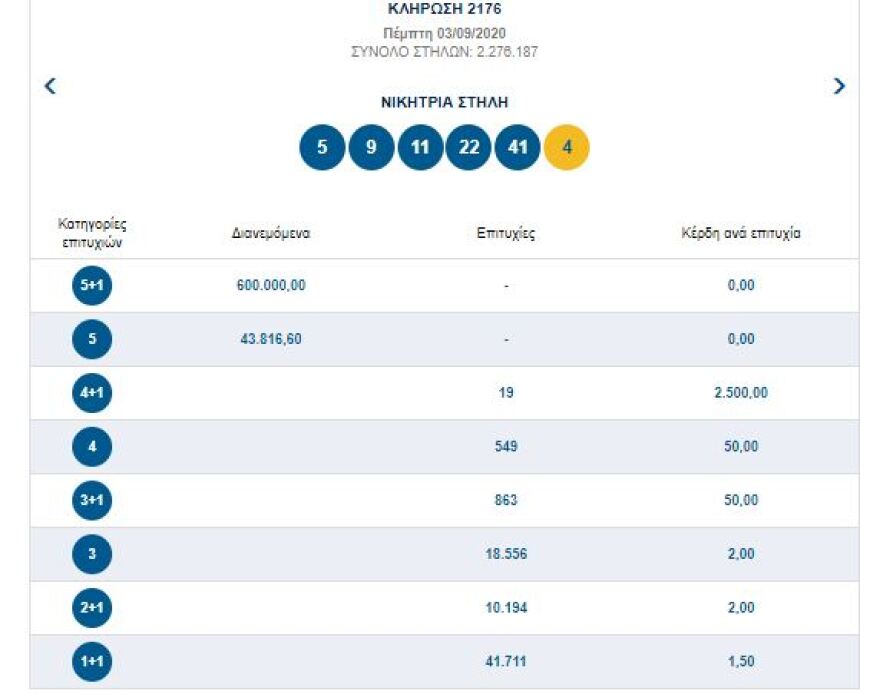This screenshot has height=694, width=880.
Task: Click the draw date 03/09/2020
Action: point(447,31)
